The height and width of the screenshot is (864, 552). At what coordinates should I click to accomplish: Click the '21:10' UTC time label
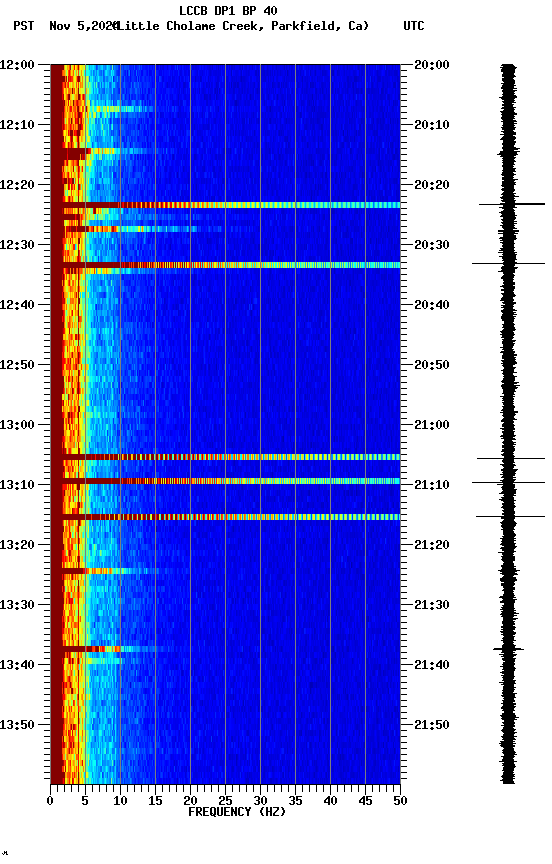(432, 485)
